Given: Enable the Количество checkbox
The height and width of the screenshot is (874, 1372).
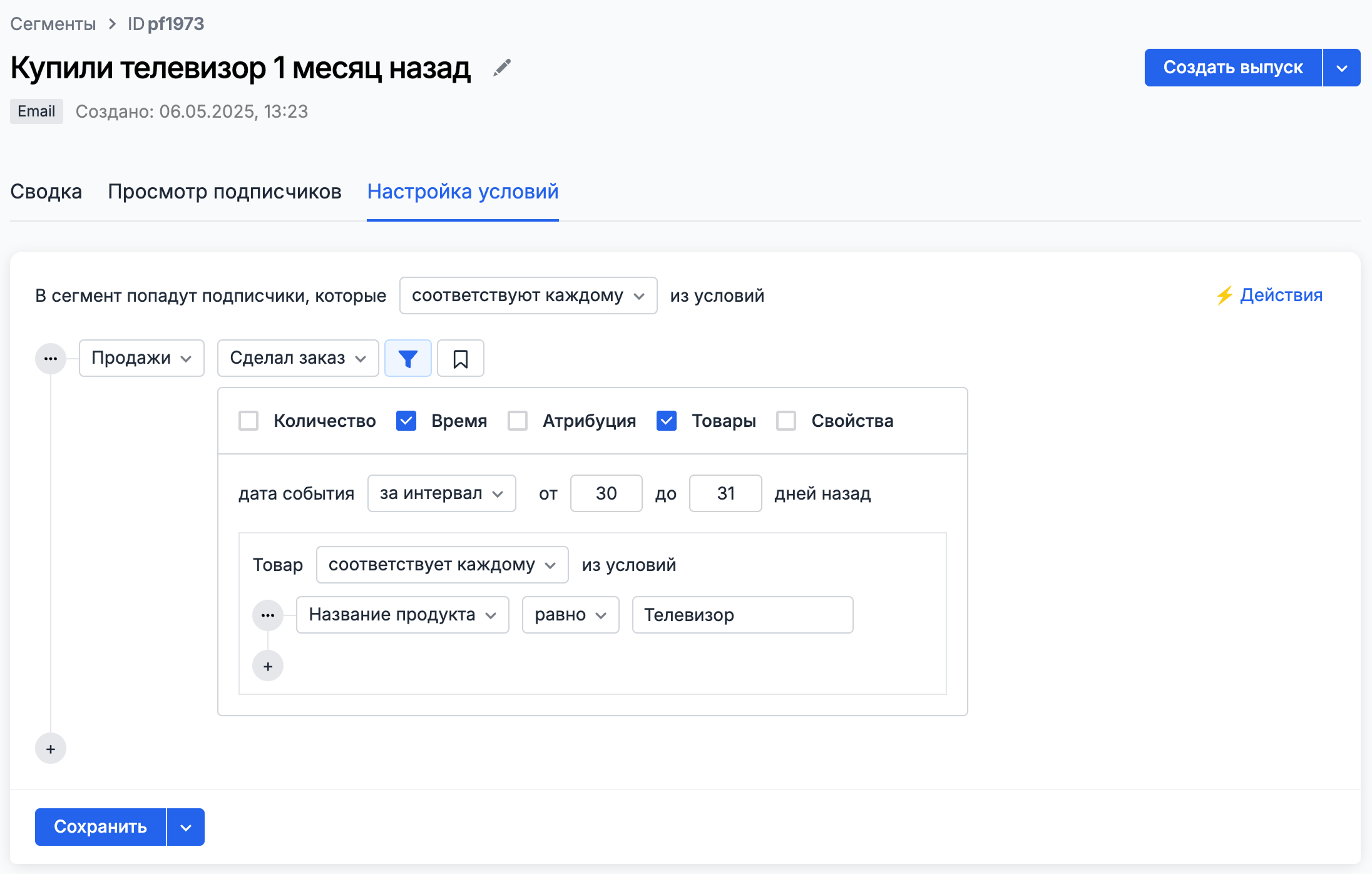Looking at the screenshot, I should coord(248,421).
